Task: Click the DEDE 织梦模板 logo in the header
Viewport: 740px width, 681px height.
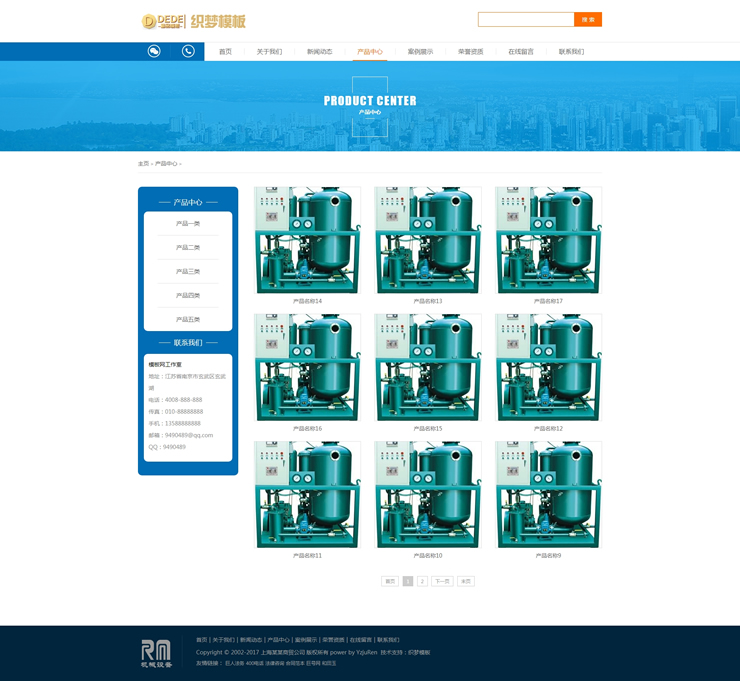Action: [193, 21]
